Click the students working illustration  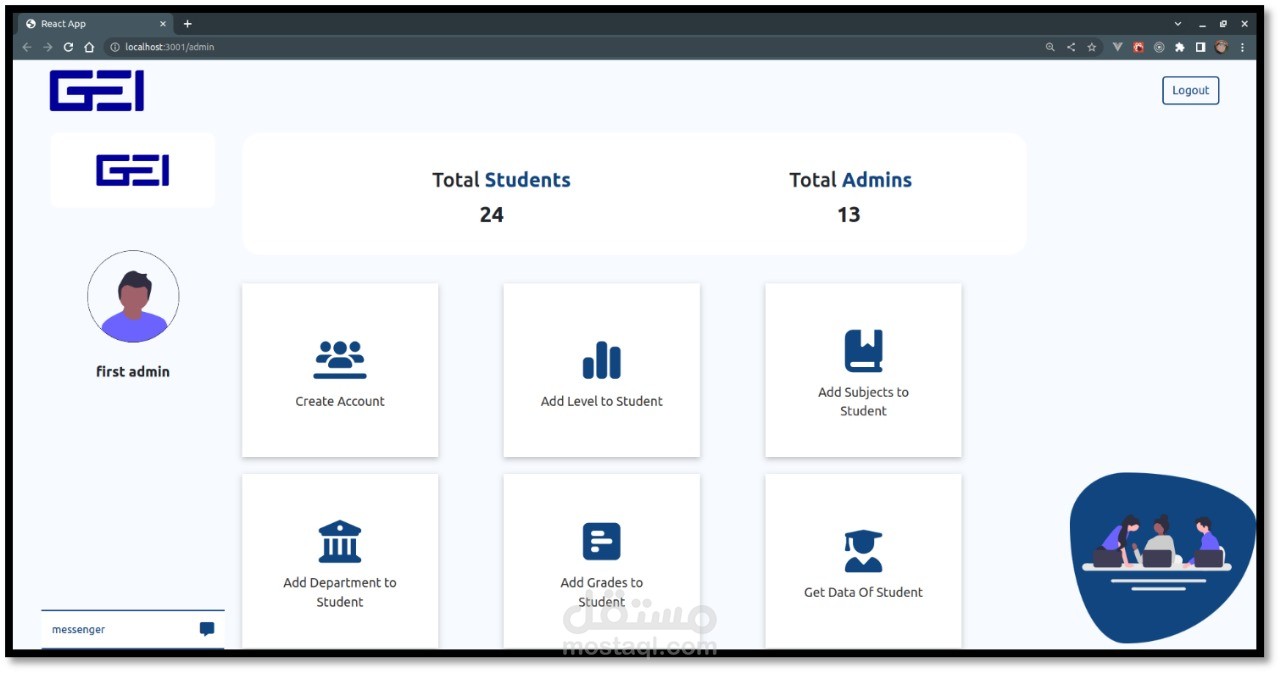pos(1162,556)
